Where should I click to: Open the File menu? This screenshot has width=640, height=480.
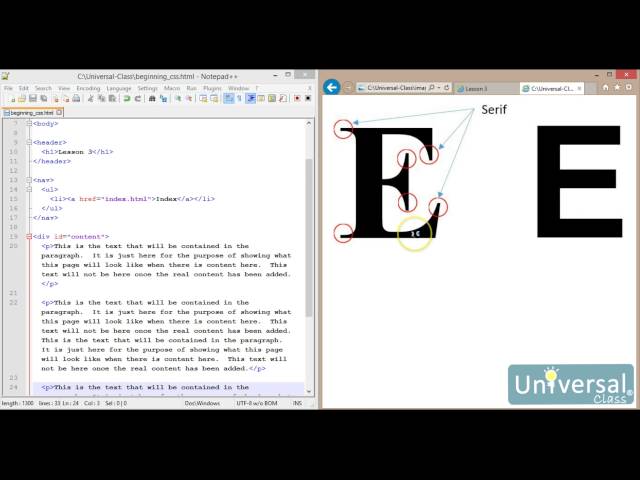pyautogui.click(x=8, y=88)
